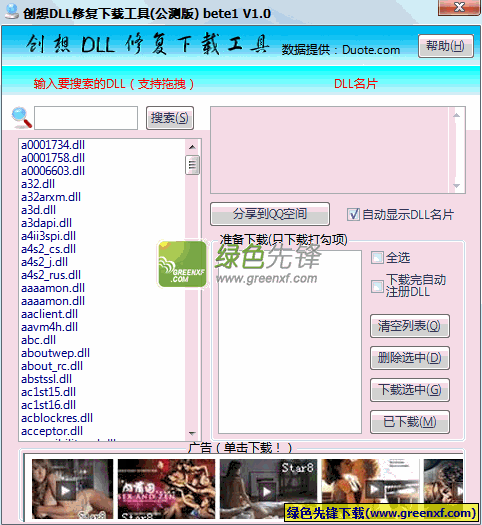Click the app icon in title bar

[12, 11]
